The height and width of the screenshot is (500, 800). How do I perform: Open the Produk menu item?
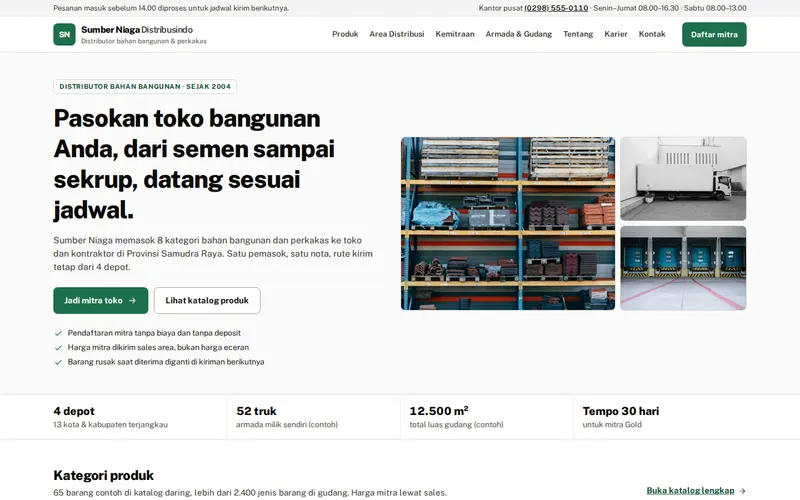pyautogui.click(x=345, y=34)
